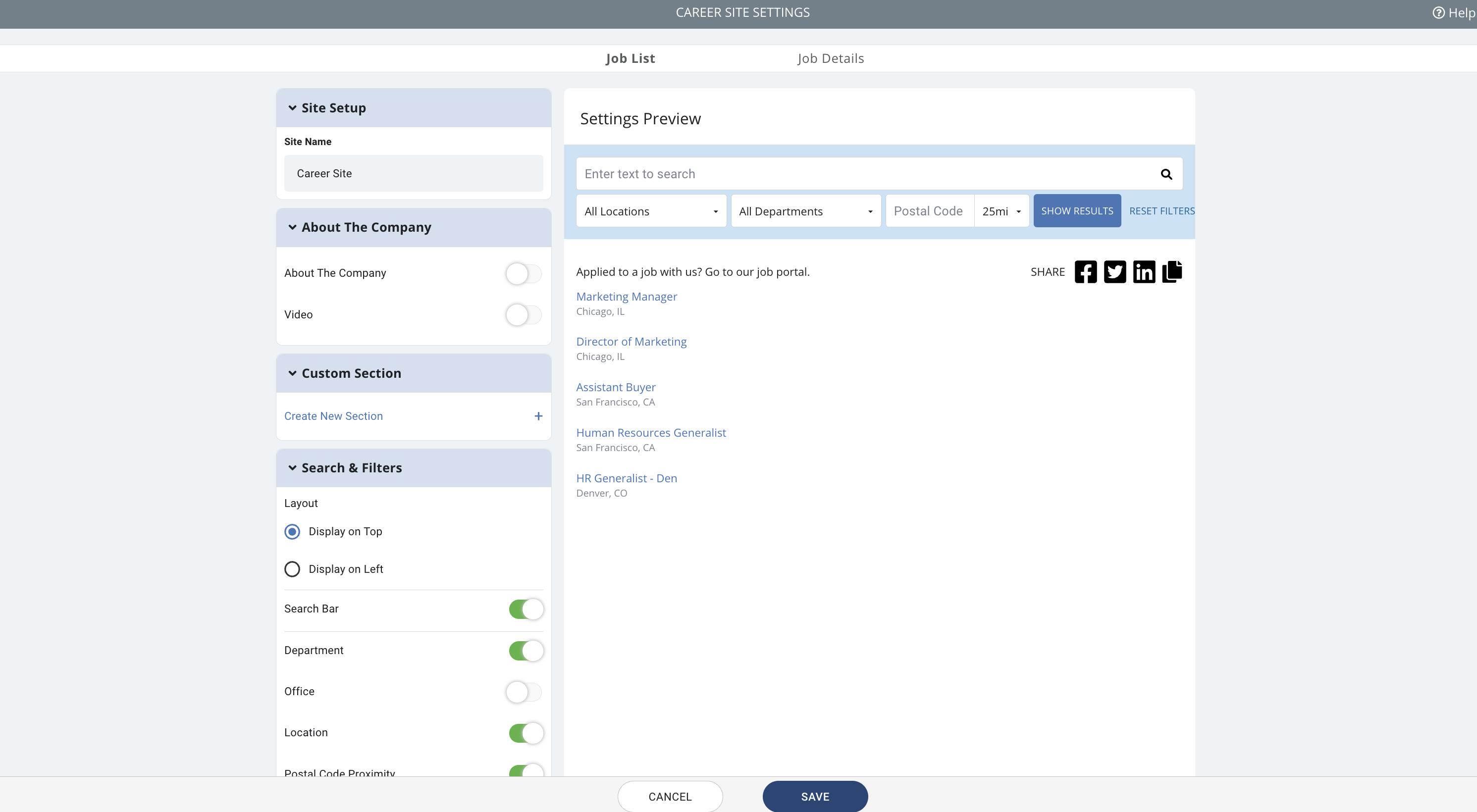This screenshot has height=812, width=1477.
Task: Collapse the Search & Filters section
Action: point(414,467)
